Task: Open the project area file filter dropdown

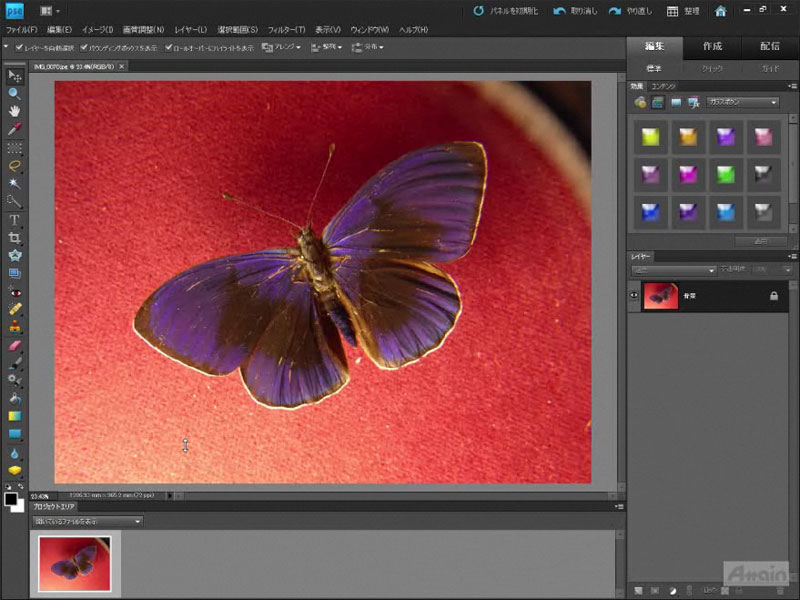Action: [88, 521]
